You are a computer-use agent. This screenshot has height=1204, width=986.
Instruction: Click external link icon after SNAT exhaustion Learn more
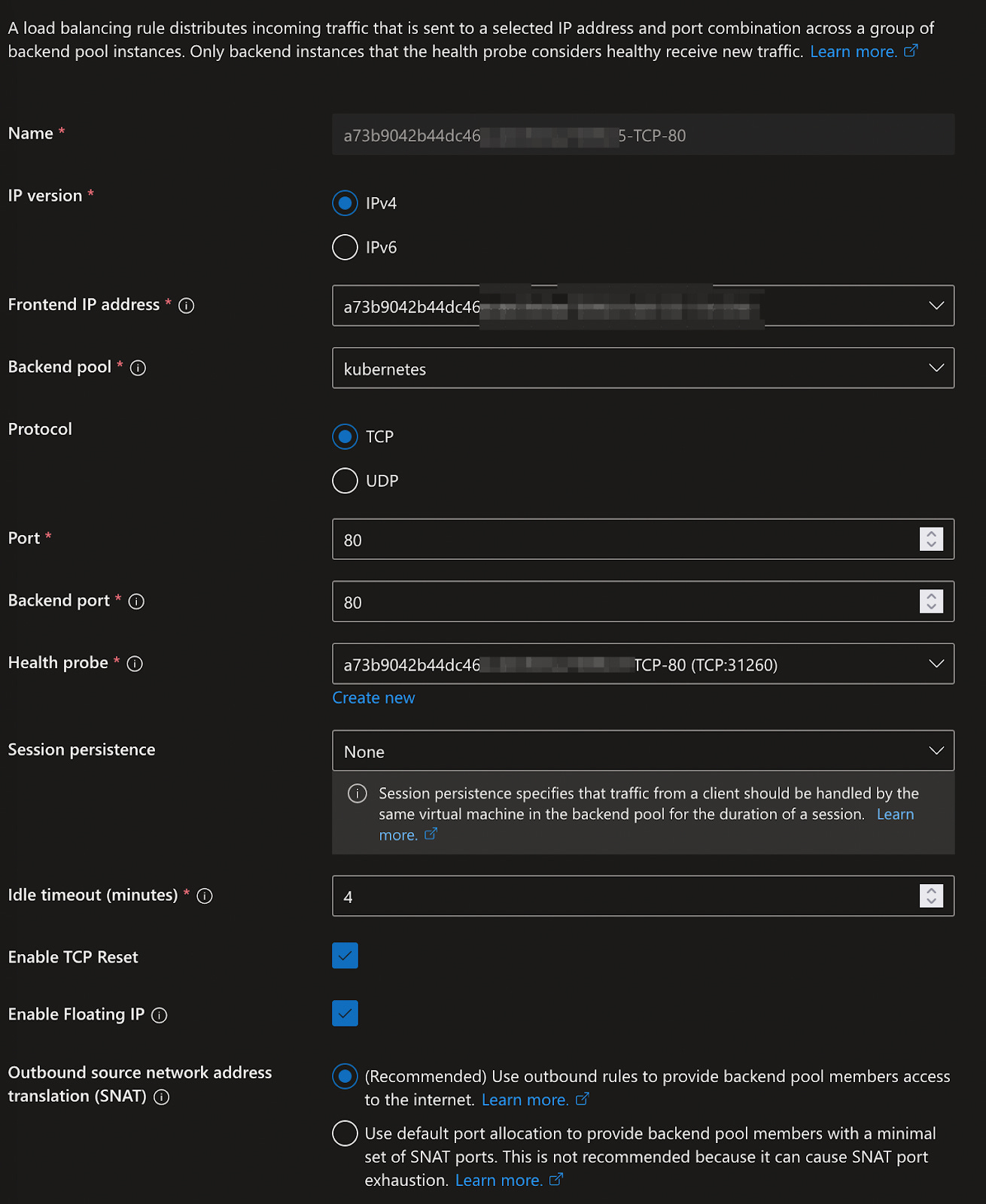tap(555, 1179)
